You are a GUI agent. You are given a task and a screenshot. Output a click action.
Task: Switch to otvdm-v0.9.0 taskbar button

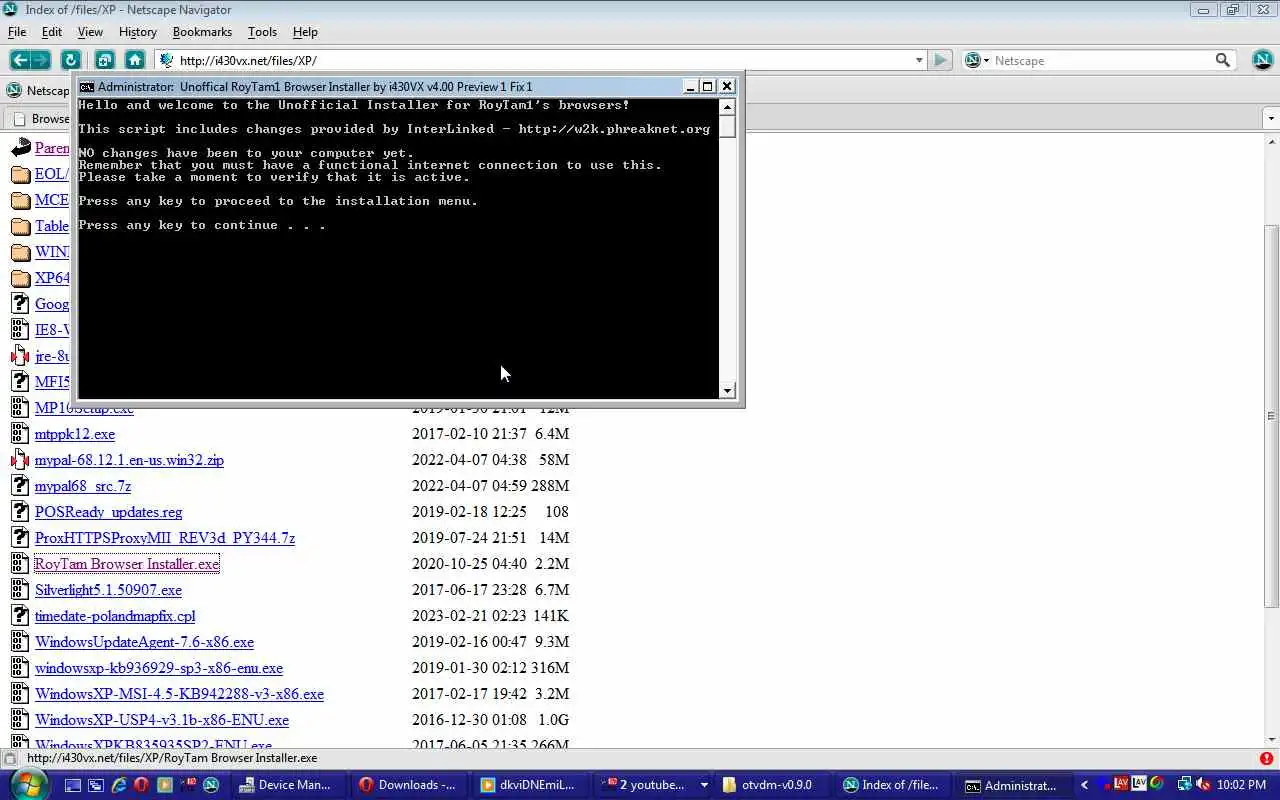(773, 785)
